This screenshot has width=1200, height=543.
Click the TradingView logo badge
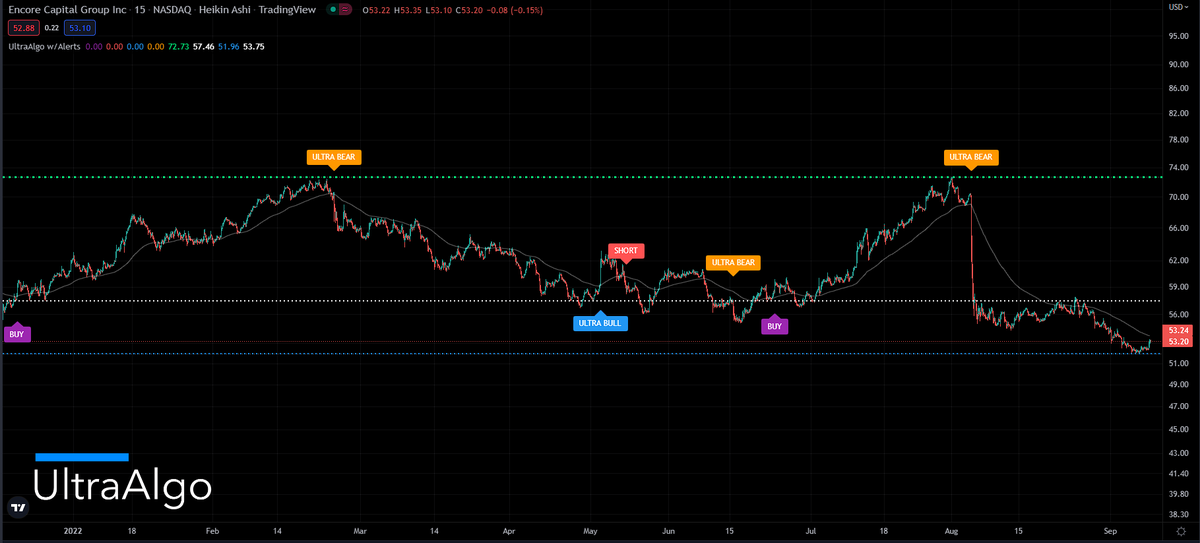click(x=16, y=508)
